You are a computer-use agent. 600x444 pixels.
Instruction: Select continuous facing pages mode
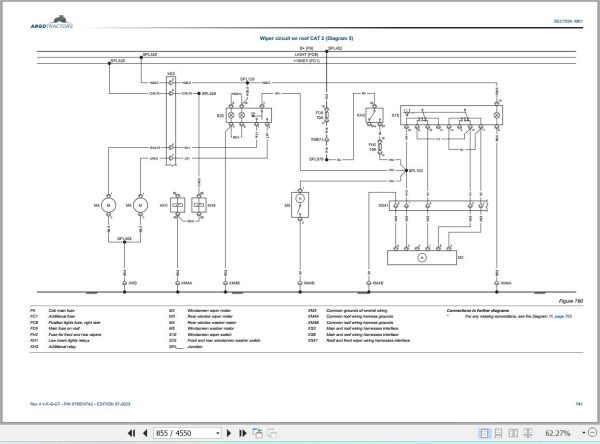[x=528, y=433]
